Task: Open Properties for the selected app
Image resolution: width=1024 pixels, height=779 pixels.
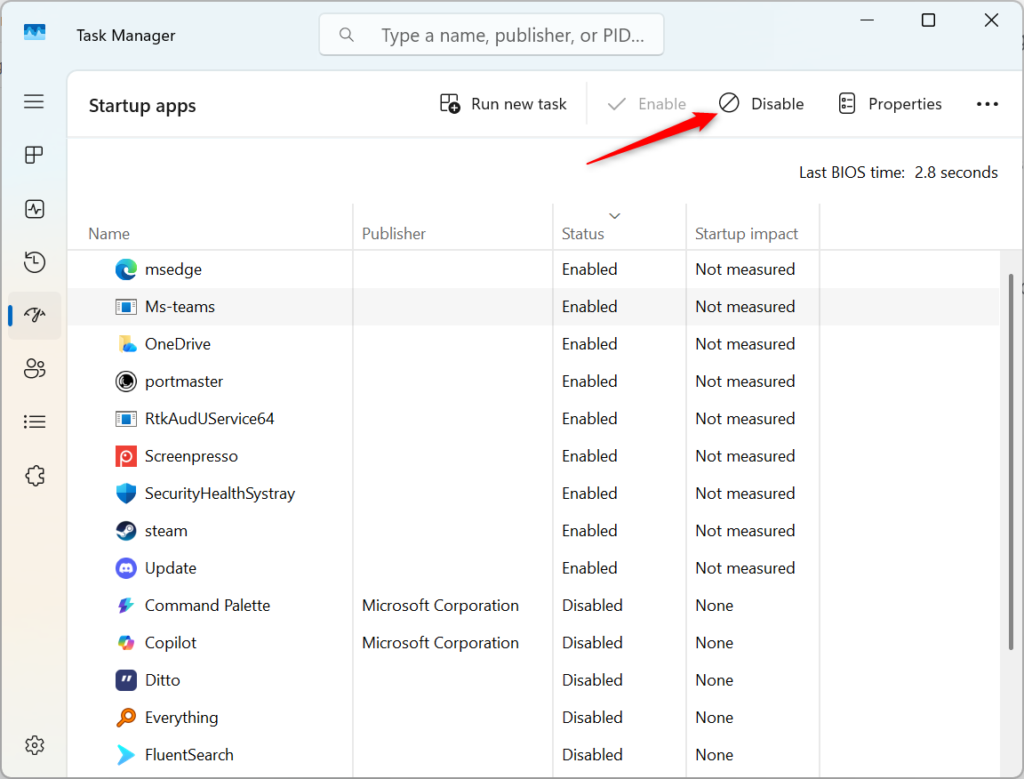Action: (x=889, y=103)
